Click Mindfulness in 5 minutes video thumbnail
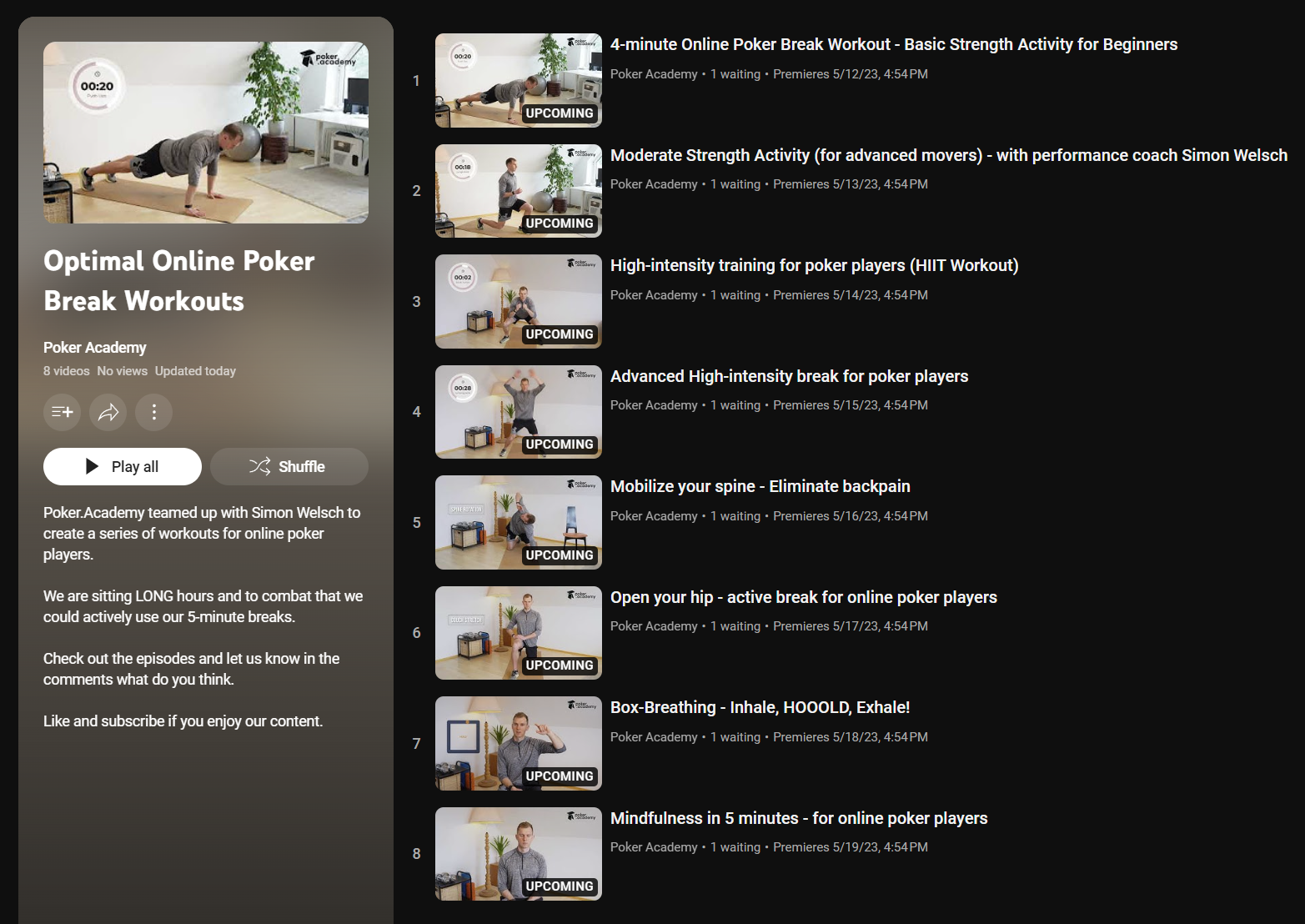 pos(518,853)
